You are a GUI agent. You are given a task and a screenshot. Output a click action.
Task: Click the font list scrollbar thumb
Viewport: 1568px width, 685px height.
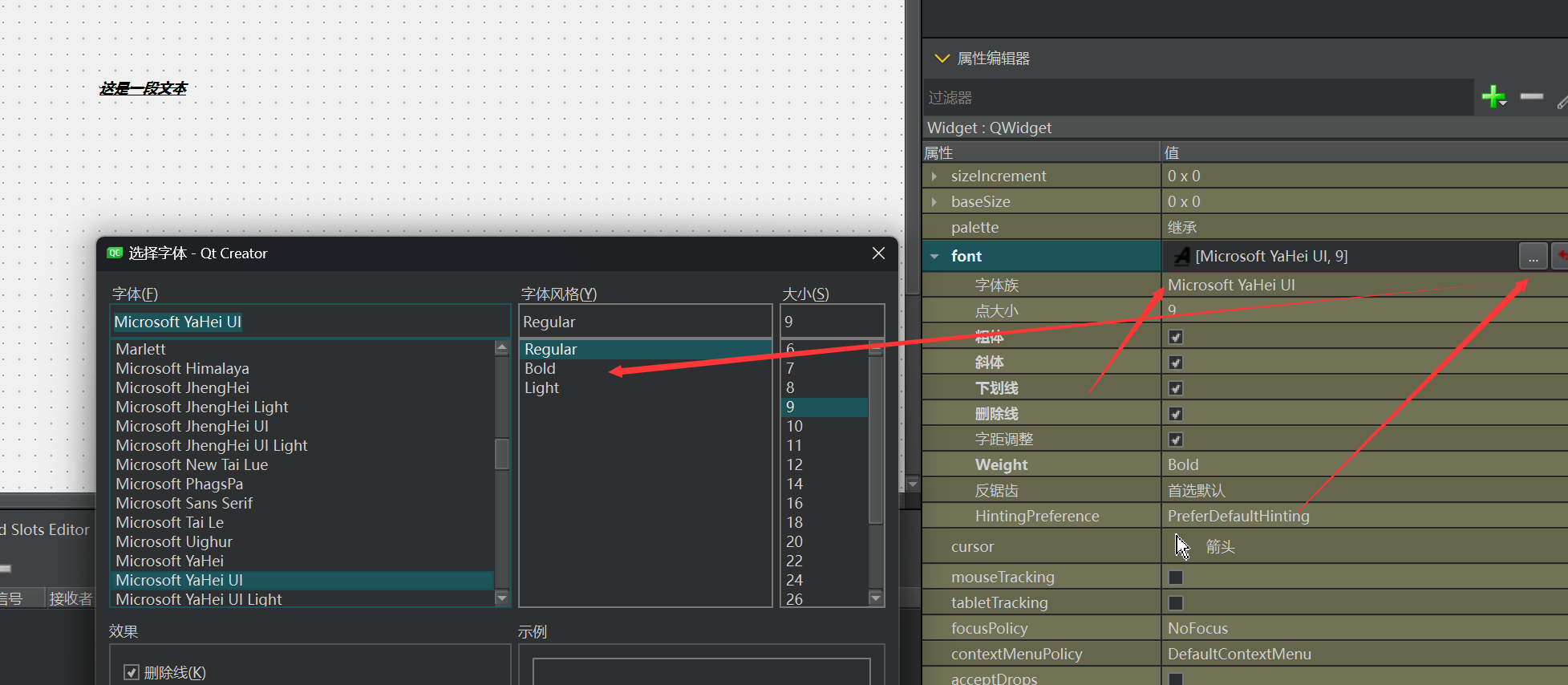(x=502, y=454)
